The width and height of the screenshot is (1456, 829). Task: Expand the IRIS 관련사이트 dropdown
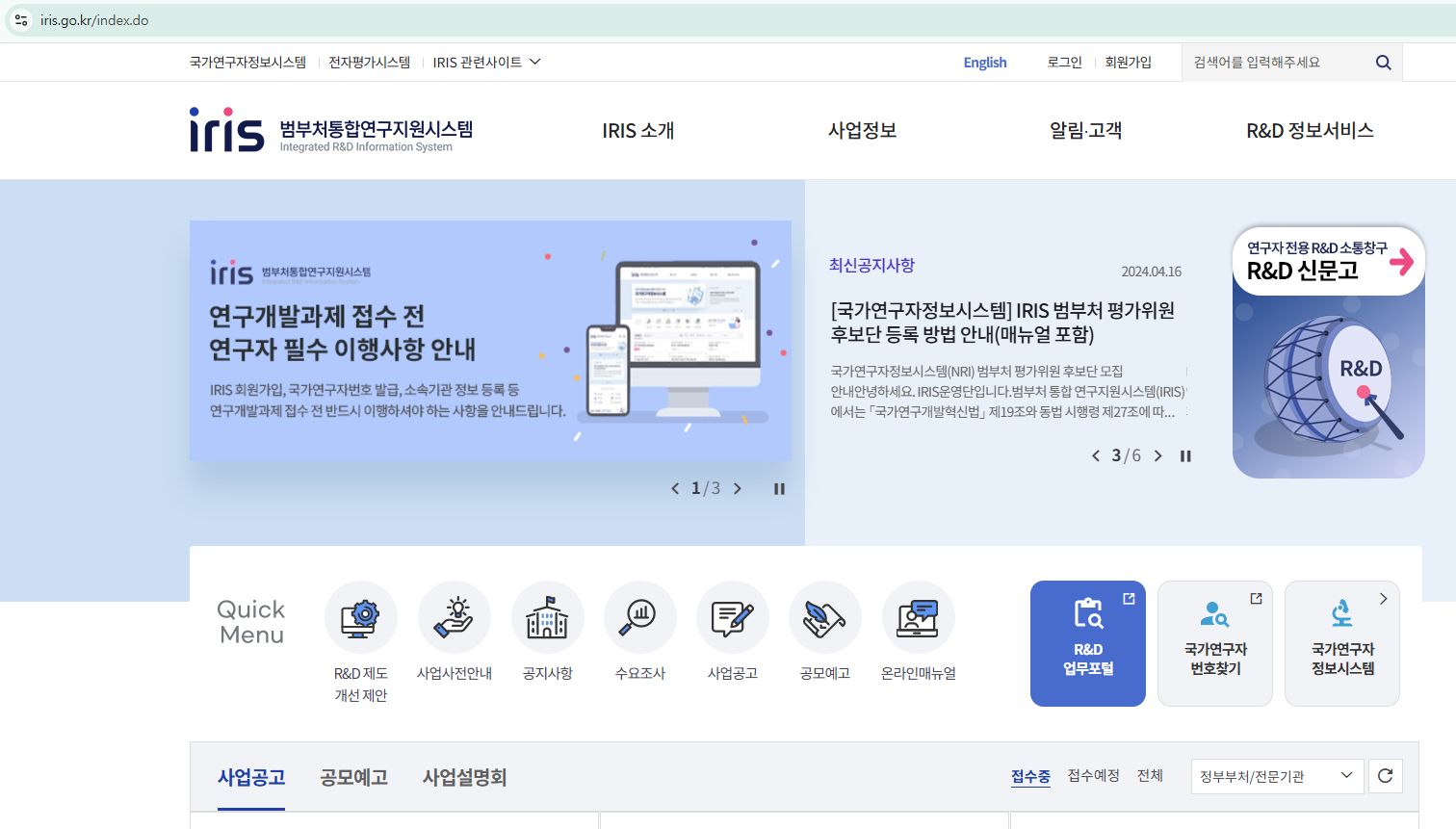click(486, 63)
